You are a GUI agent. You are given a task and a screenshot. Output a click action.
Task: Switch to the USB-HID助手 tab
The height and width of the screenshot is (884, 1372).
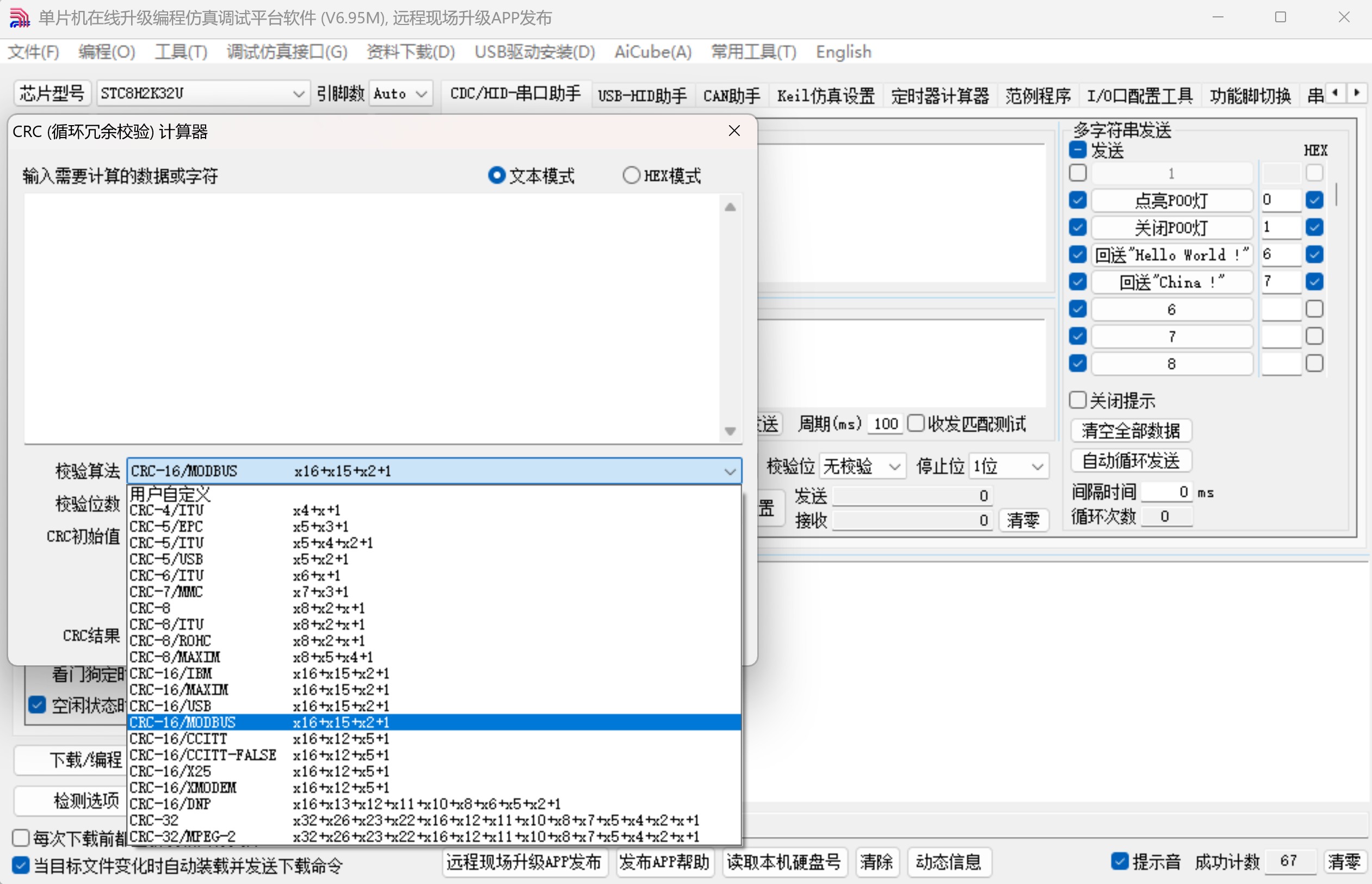coord(642,95)
